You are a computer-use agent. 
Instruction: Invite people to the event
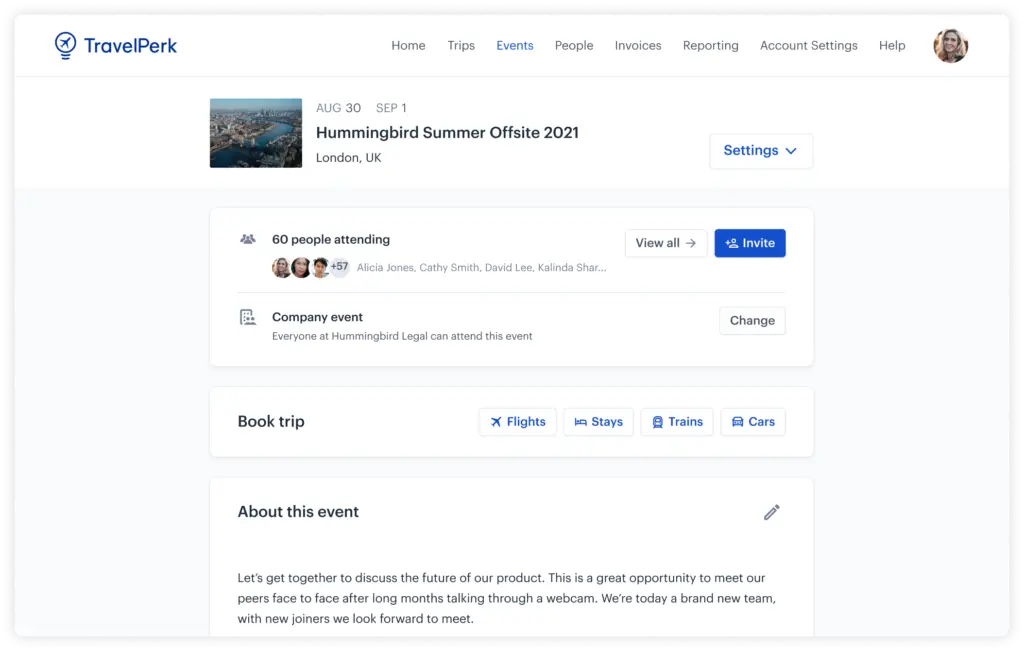750,243
